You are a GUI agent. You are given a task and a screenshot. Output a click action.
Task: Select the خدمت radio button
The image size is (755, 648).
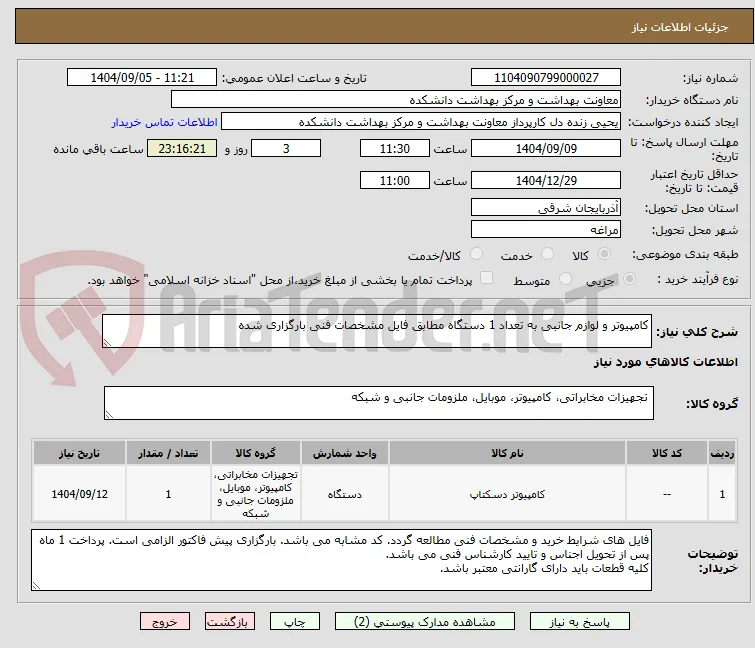point(547,254)
